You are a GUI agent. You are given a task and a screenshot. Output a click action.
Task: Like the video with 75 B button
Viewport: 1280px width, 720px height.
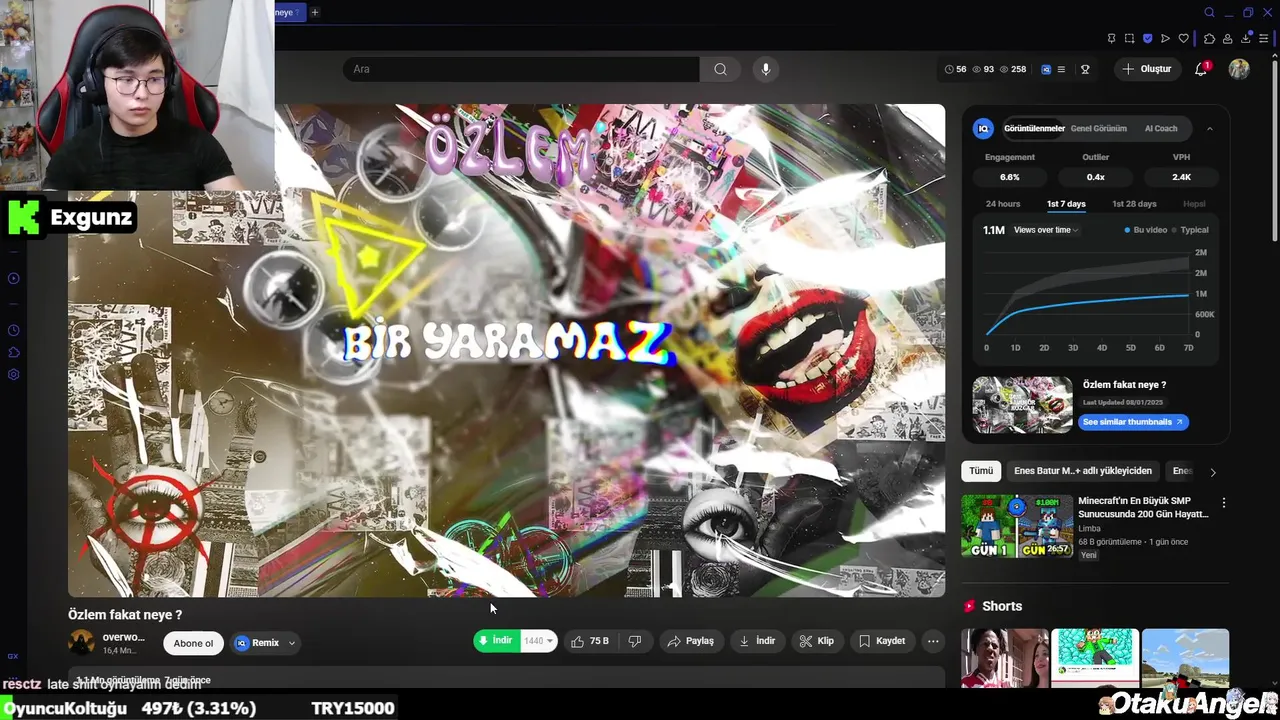(591, 641)
